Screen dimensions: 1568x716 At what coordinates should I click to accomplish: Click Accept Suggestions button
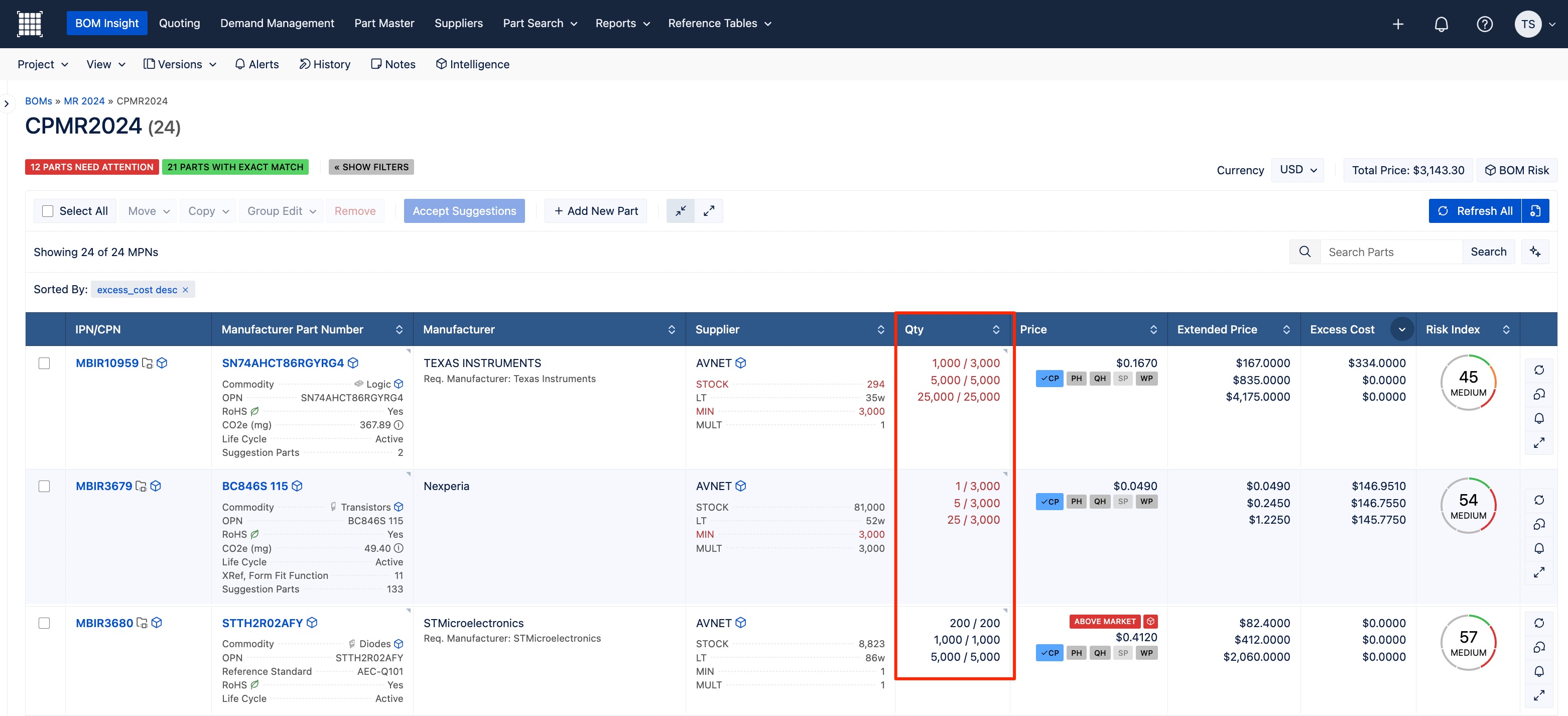(x=464, y=211)
